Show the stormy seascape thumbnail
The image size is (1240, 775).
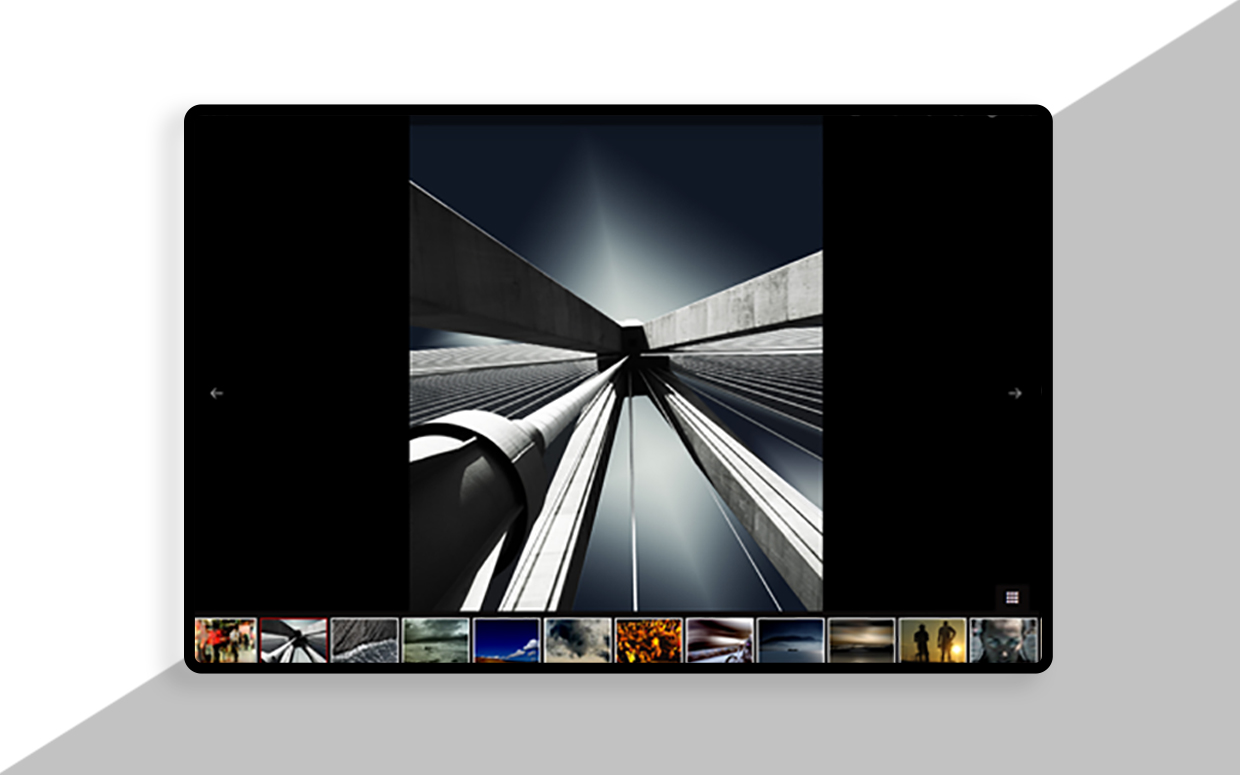(436, 640)
